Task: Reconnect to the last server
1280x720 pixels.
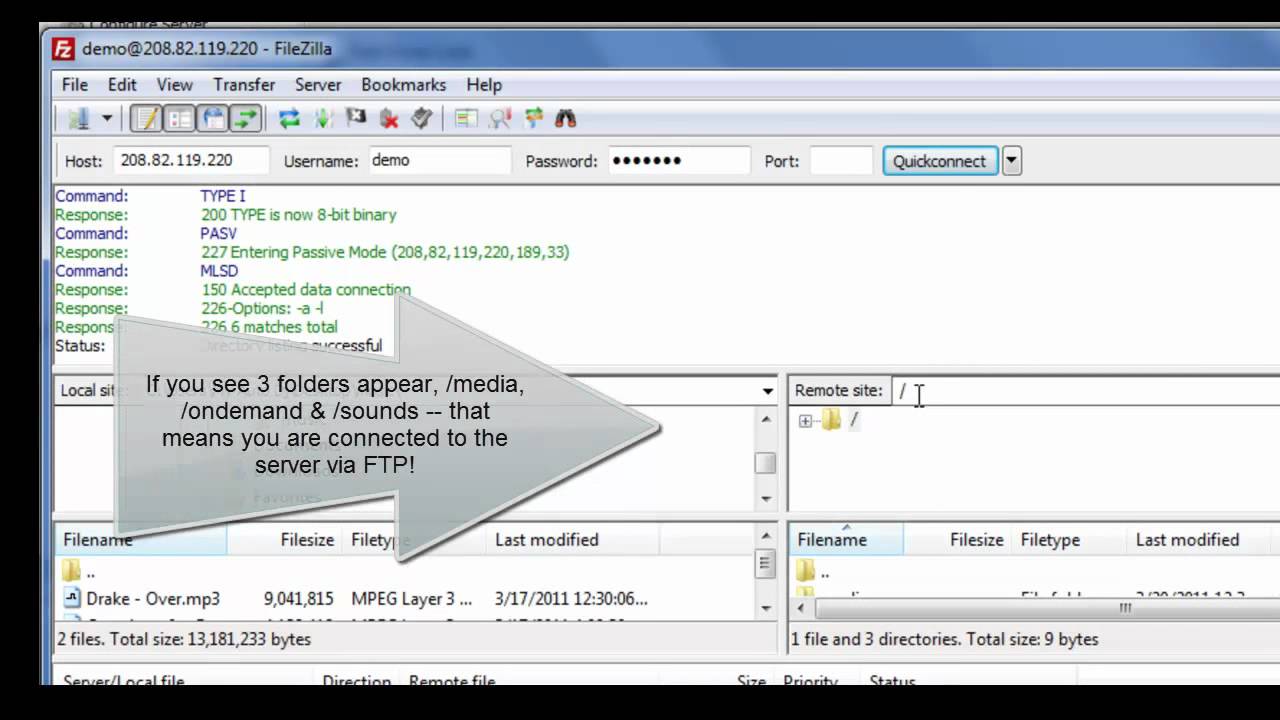Action: (x=421, y=119)
